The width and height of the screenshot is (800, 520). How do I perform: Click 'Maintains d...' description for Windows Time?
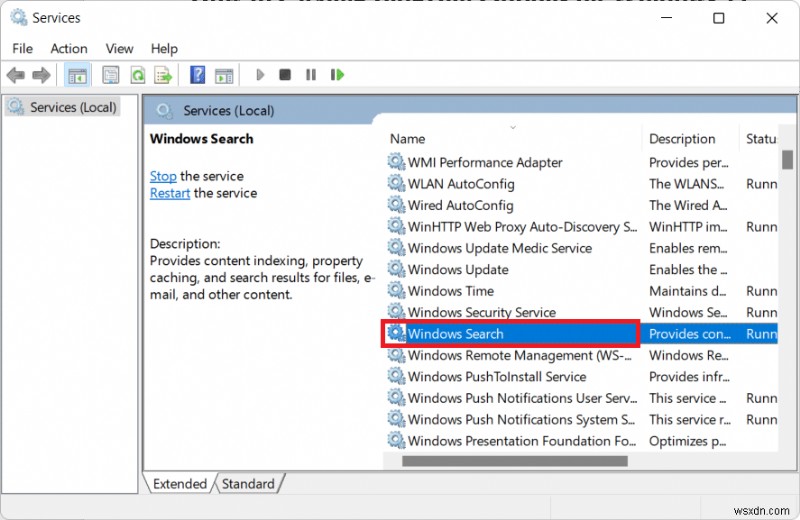point(687,291)
